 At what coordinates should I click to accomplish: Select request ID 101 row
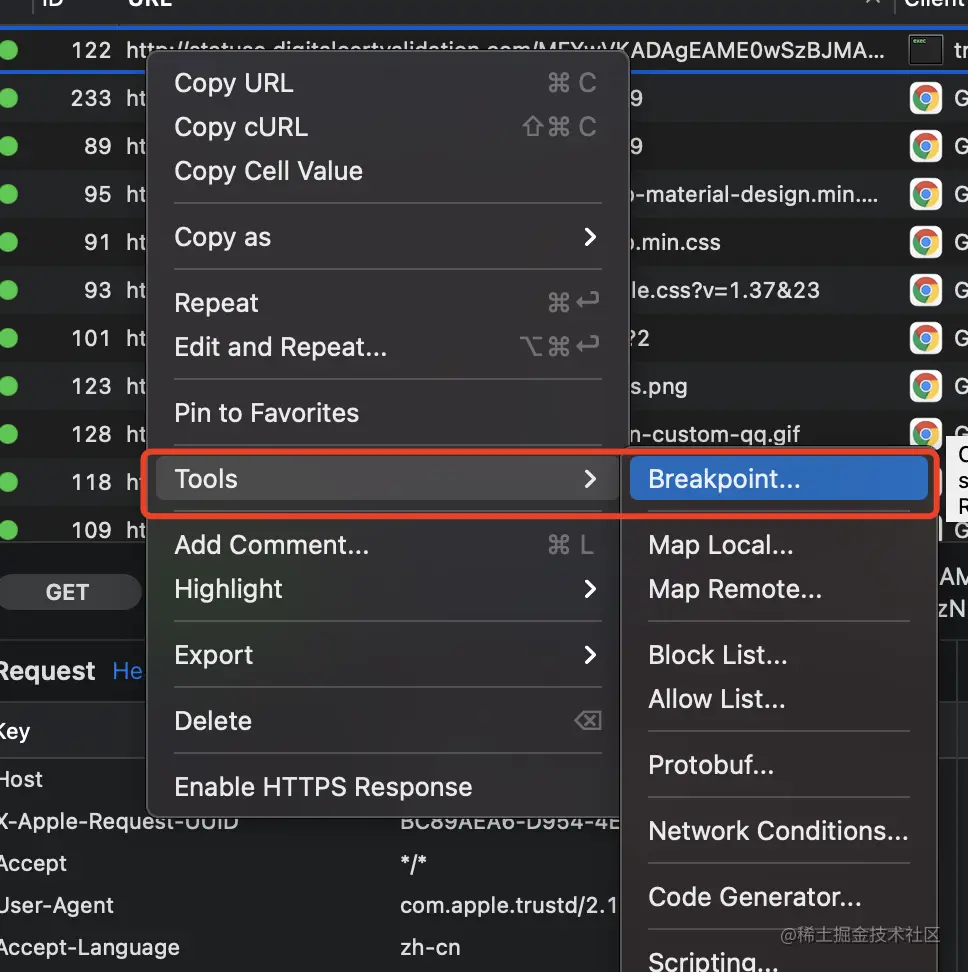point(90,338)
